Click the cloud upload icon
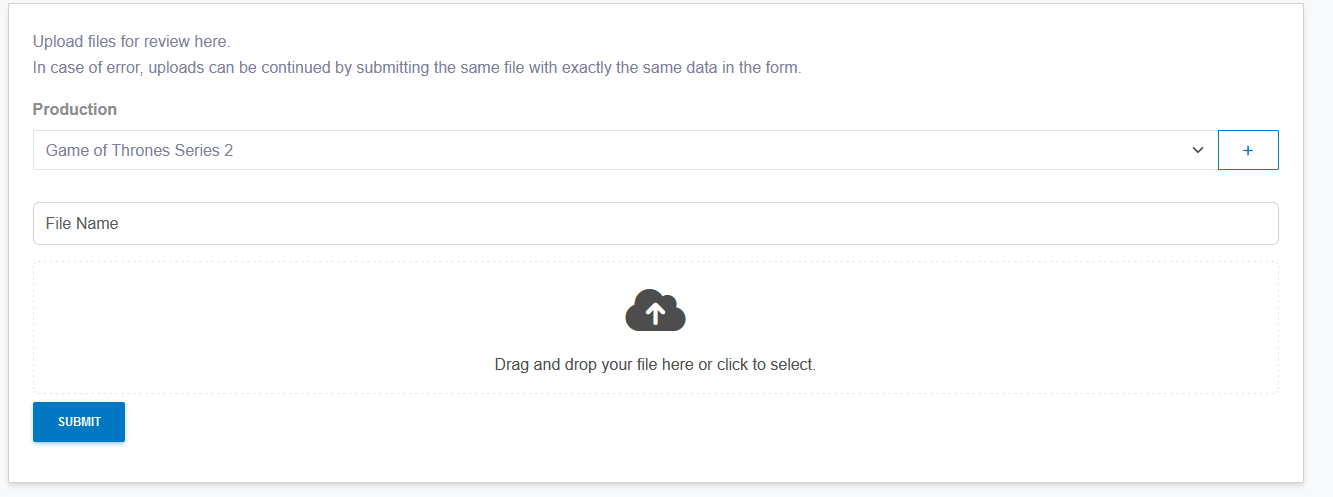The image size is (1333, 497). click(x=655, y=311)
